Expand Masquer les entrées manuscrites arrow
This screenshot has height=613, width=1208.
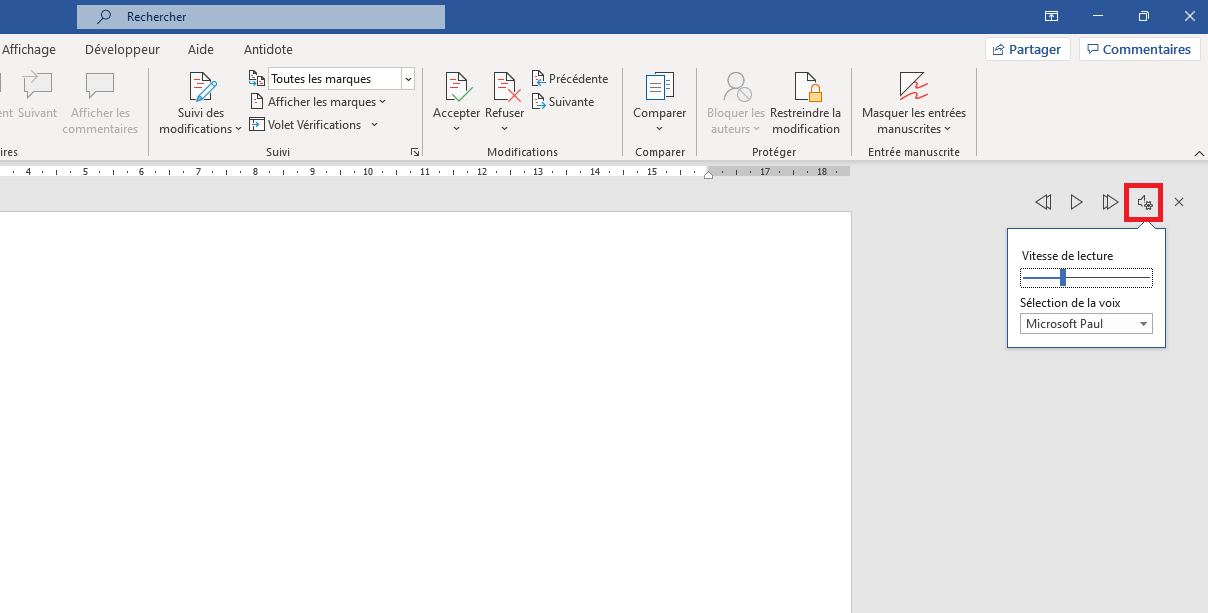point(947,129)
